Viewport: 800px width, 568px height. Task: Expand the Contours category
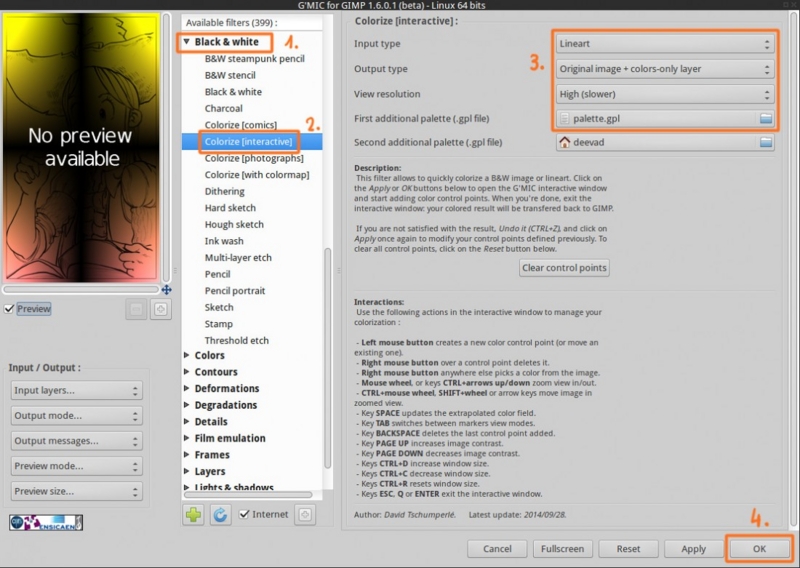[x=187, y=372]
